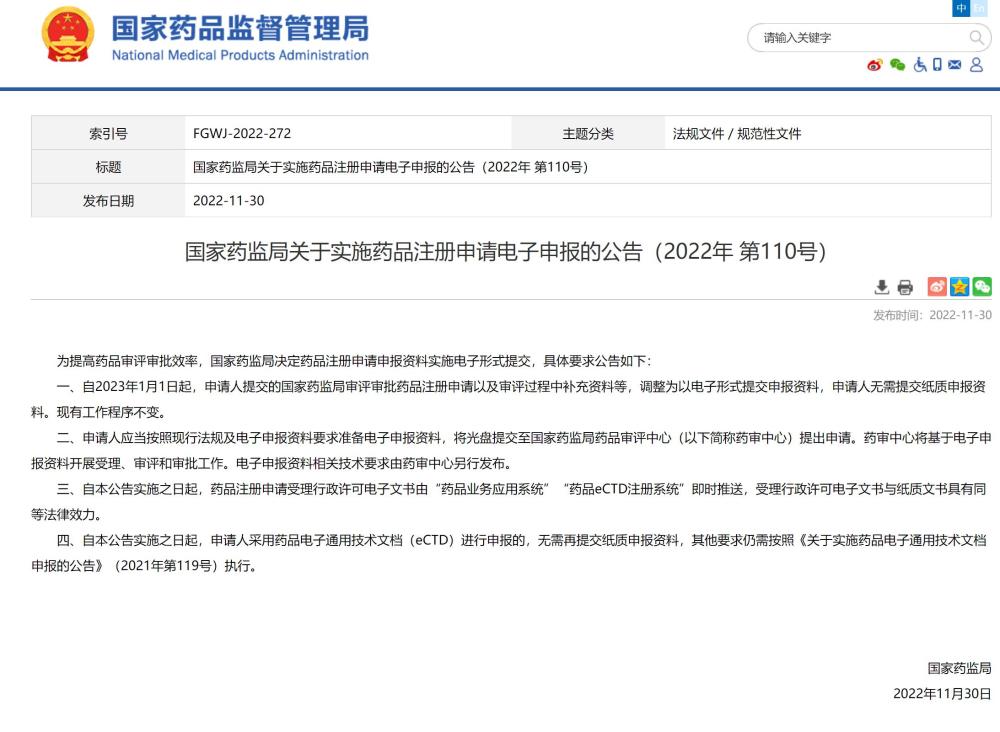Image resolution: width=1000 pixels, height=732 pixels.
Task: Print the page using the printer icon
Action: [x=905, y=288]
